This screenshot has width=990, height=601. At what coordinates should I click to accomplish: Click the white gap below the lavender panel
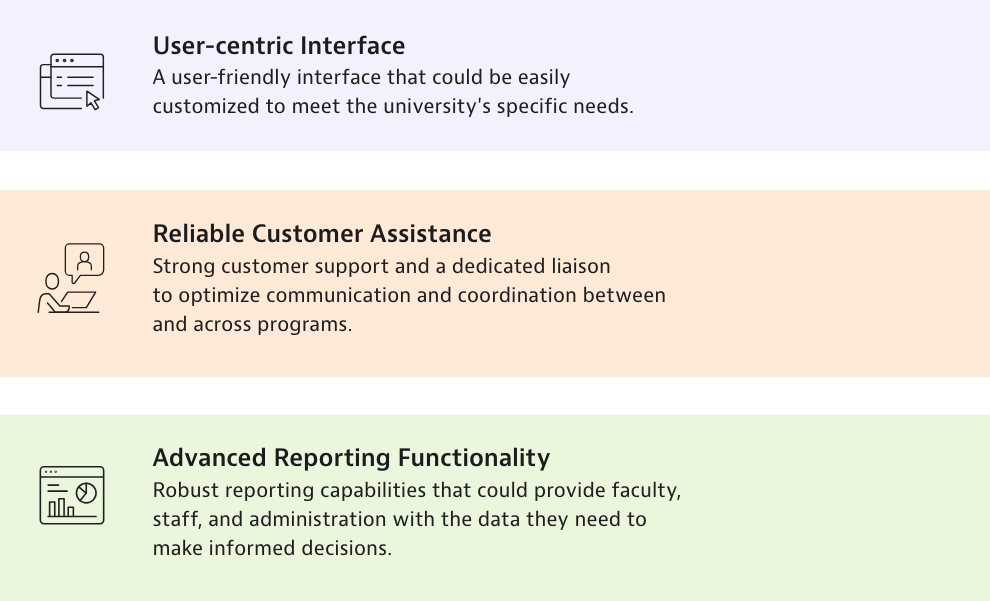495,170
